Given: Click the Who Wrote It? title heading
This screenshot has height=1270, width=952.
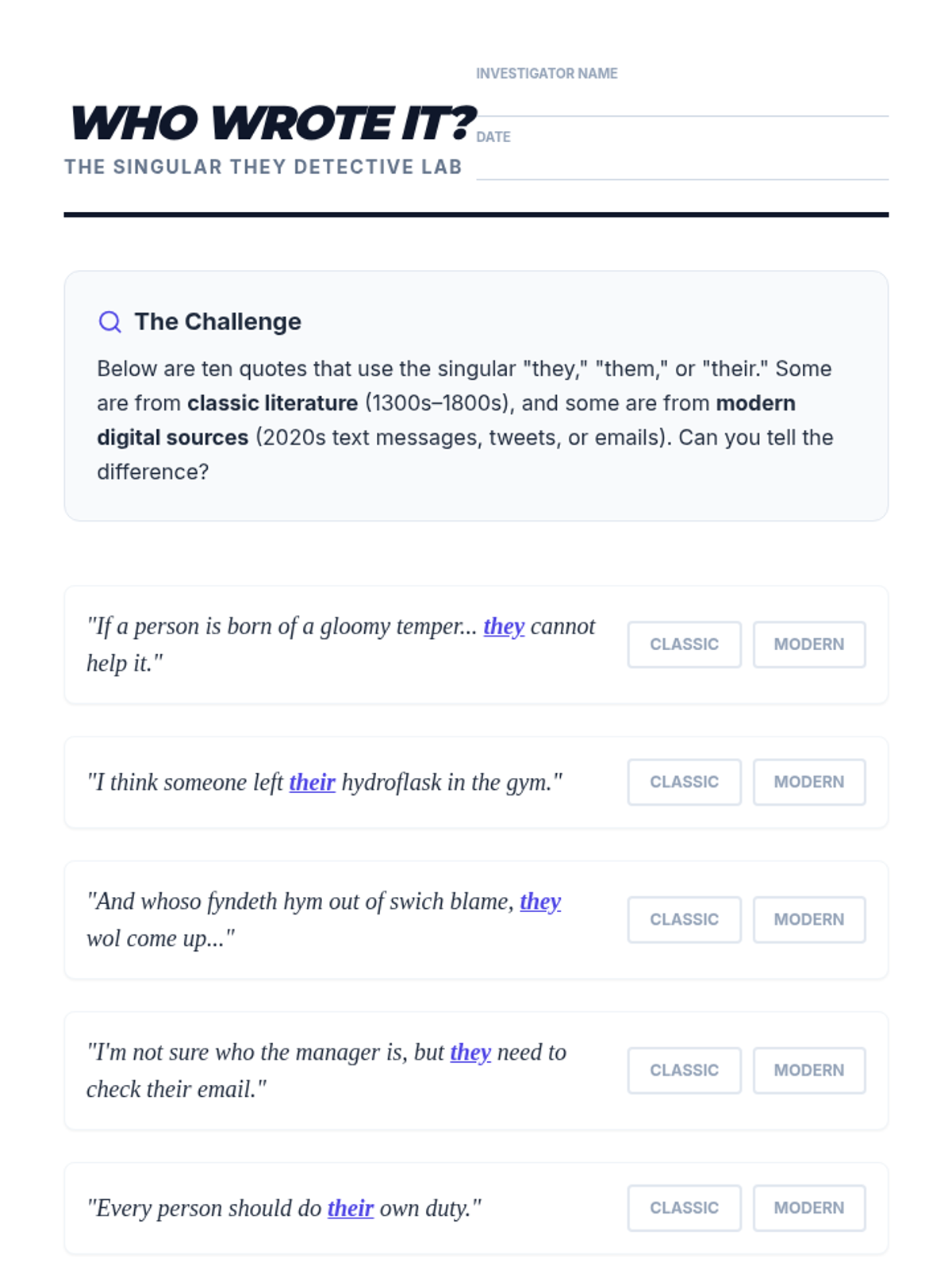Looking at the screenshot, I should click(272, 123).
